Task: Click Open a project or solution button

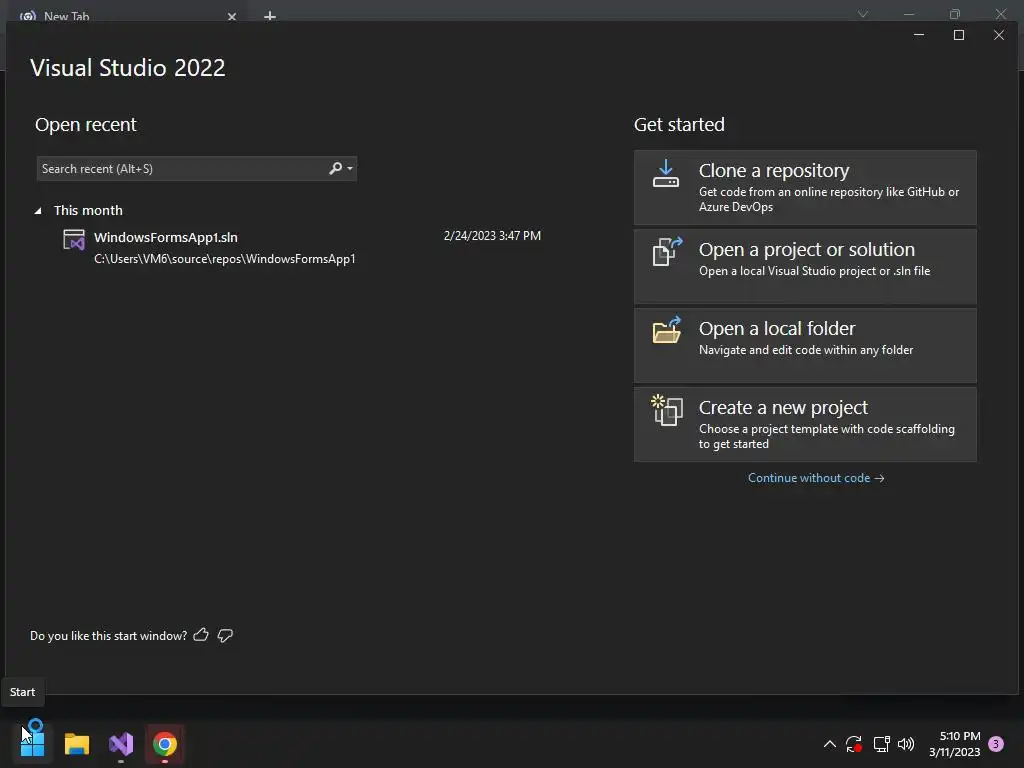Action: pos(805,266)
